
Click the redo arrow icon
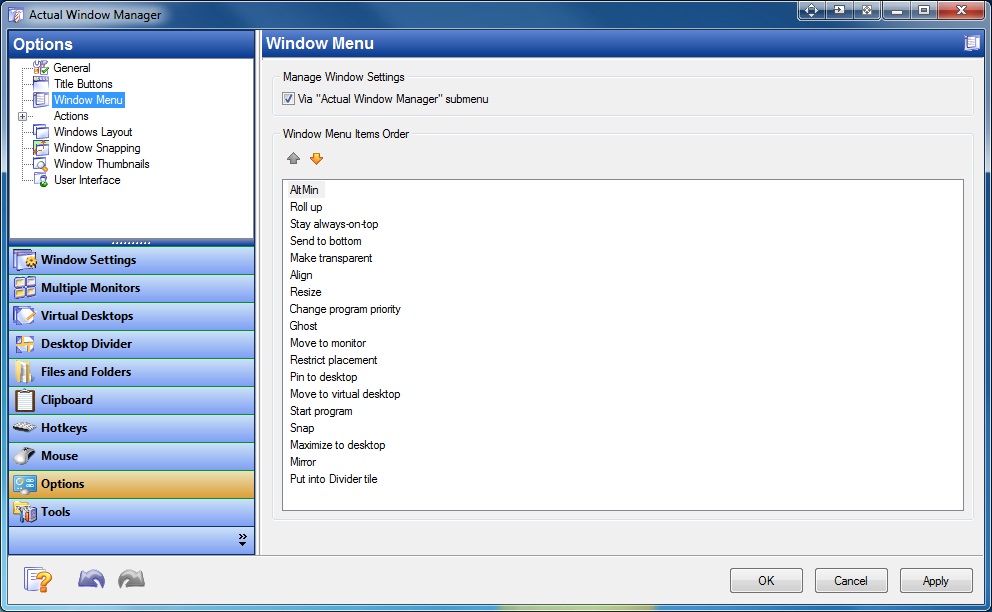(x=132, y=578)
